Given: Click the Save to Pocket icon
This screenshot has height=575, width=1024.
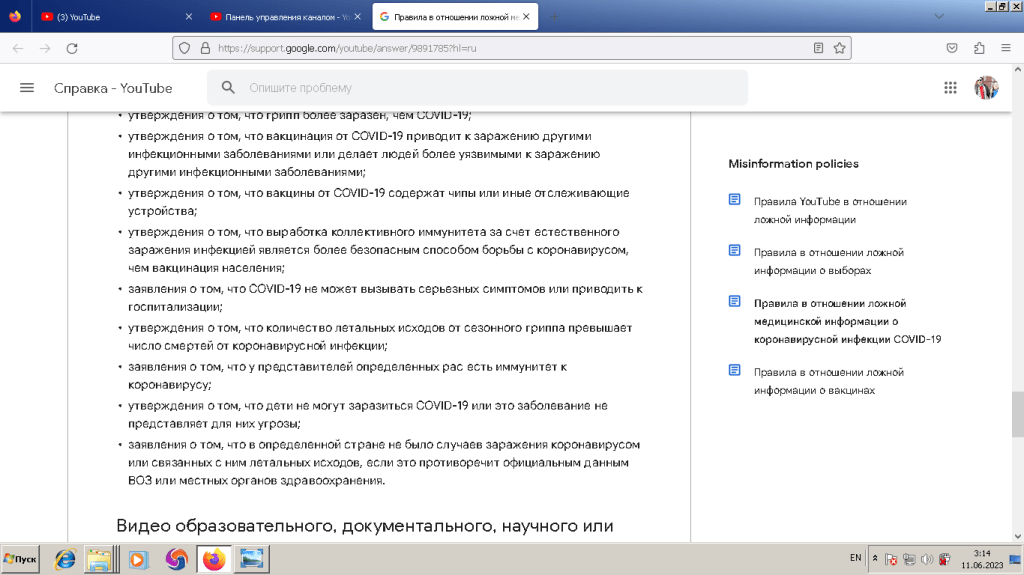Looking at the screenshot, I should 953,48.
